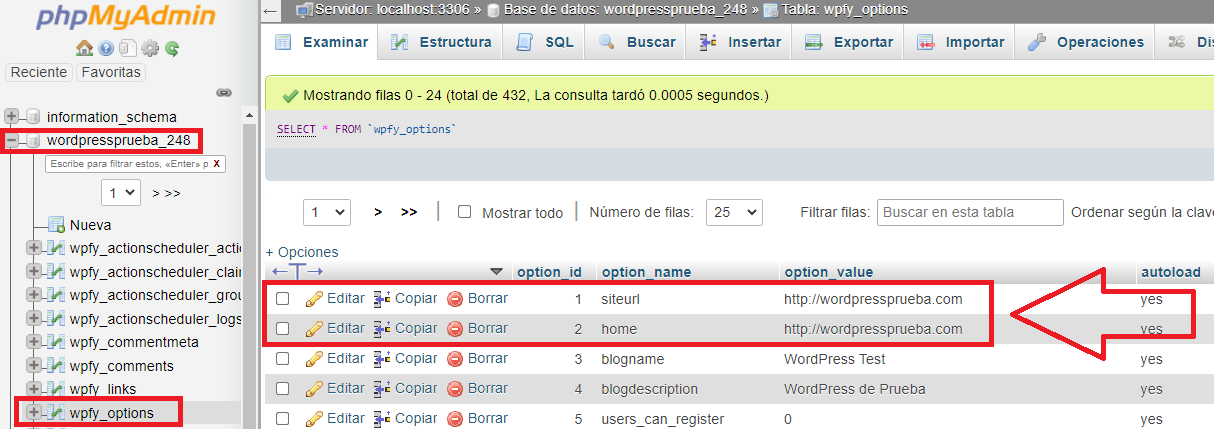This screenshot has height=429, width=1214.
Task: Click the table icon next to wpfy_comments
Action: (57, 366)
